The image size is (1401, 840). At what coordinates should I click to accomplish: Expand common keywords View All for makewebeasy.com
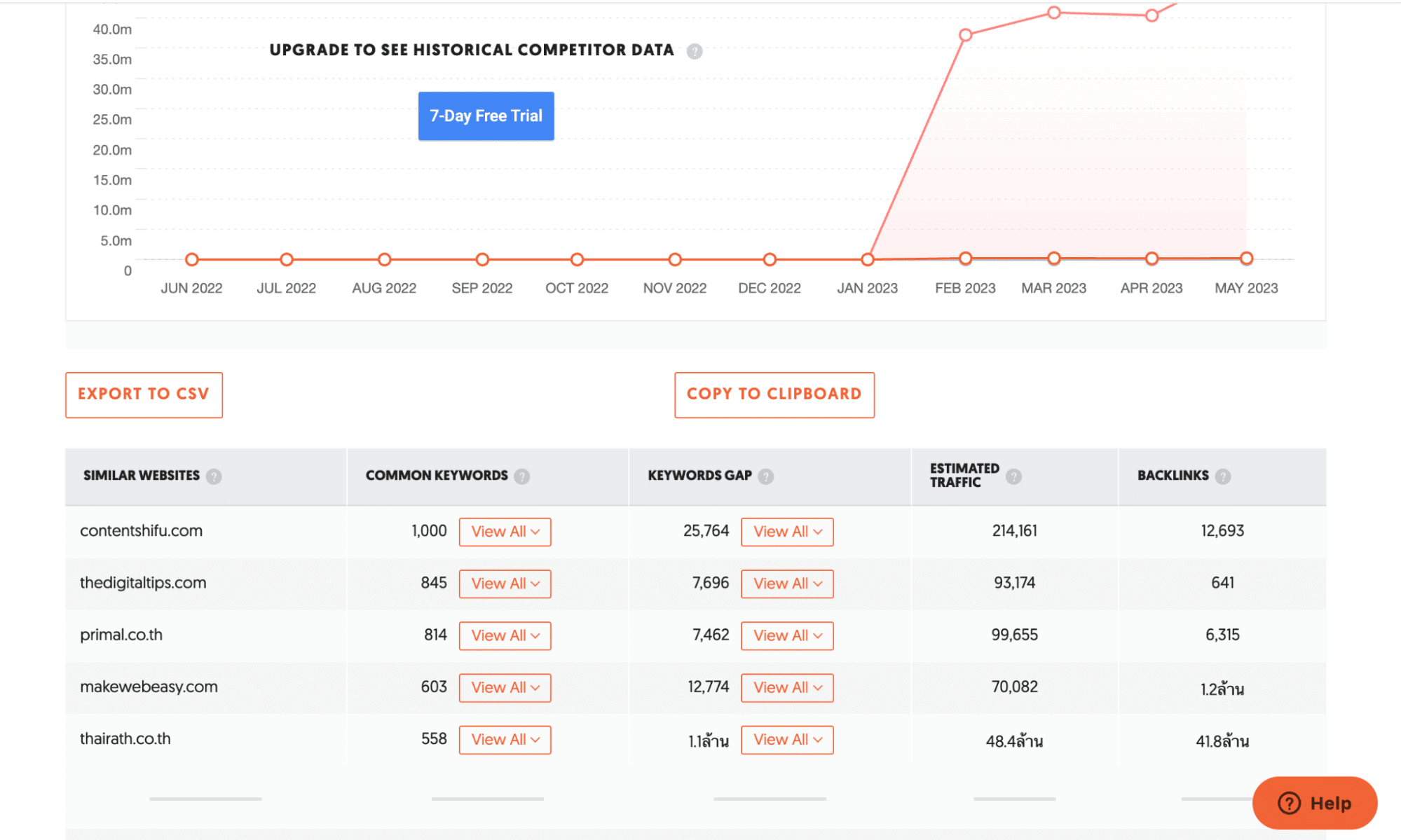pos(505,687)
